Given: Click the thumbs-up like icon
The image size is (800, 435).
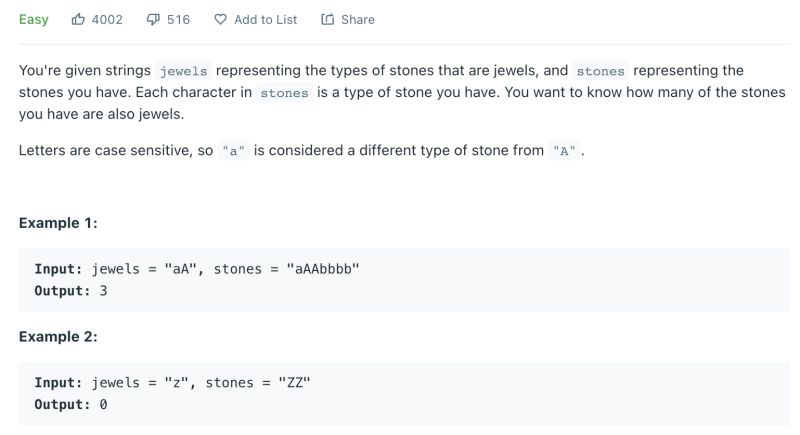Looking at the screenshot, I should pyautogui.click(x=78, y=19).
